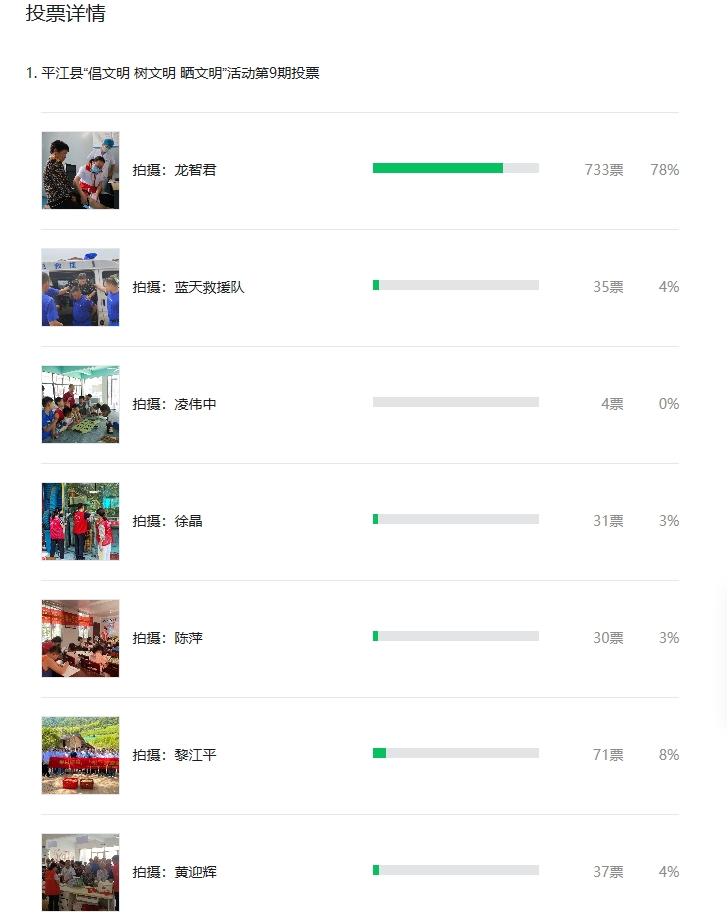Select the 拍摄：凌伟中 label
The width and height of the screenshot is (727, 917).
(x=174, y=404)
